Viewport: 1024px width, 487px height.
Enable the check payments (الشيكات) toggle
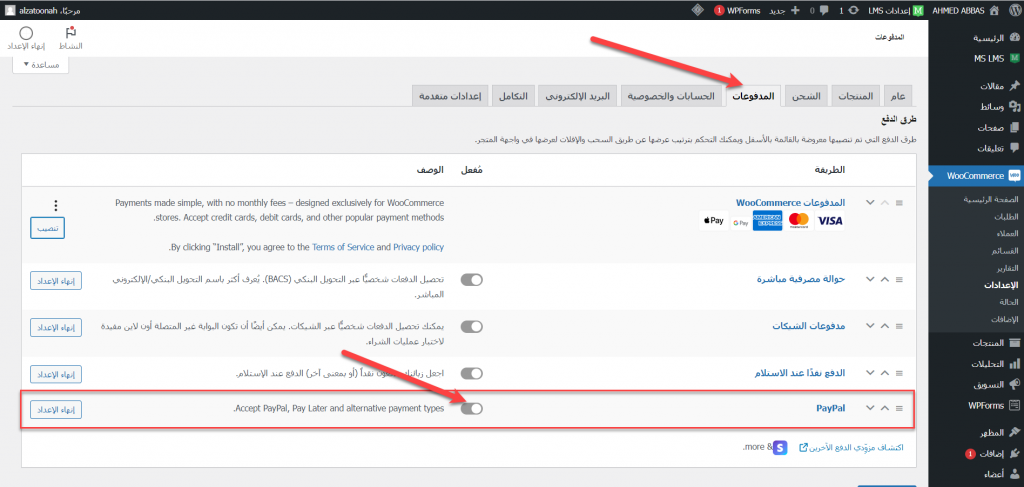click(472, 326)
